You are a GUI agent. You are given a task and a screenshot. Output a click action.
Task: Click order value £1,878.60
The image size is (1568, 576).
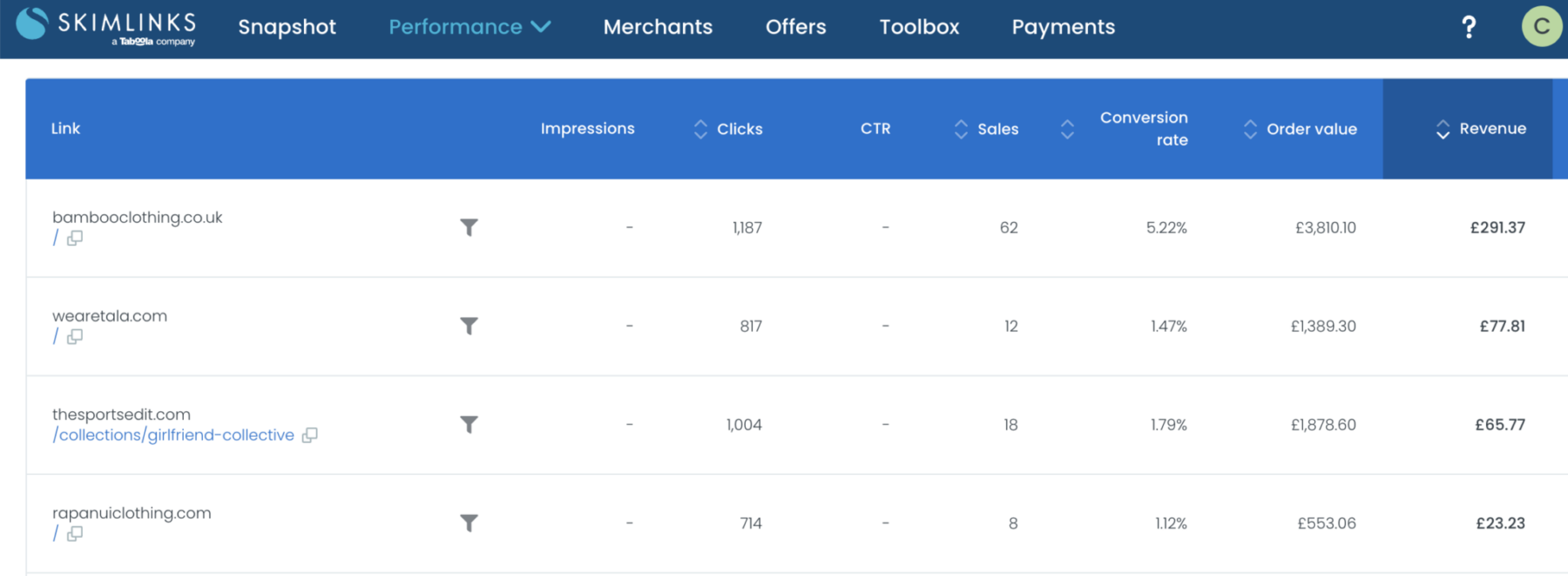[x=1323, y=424]
